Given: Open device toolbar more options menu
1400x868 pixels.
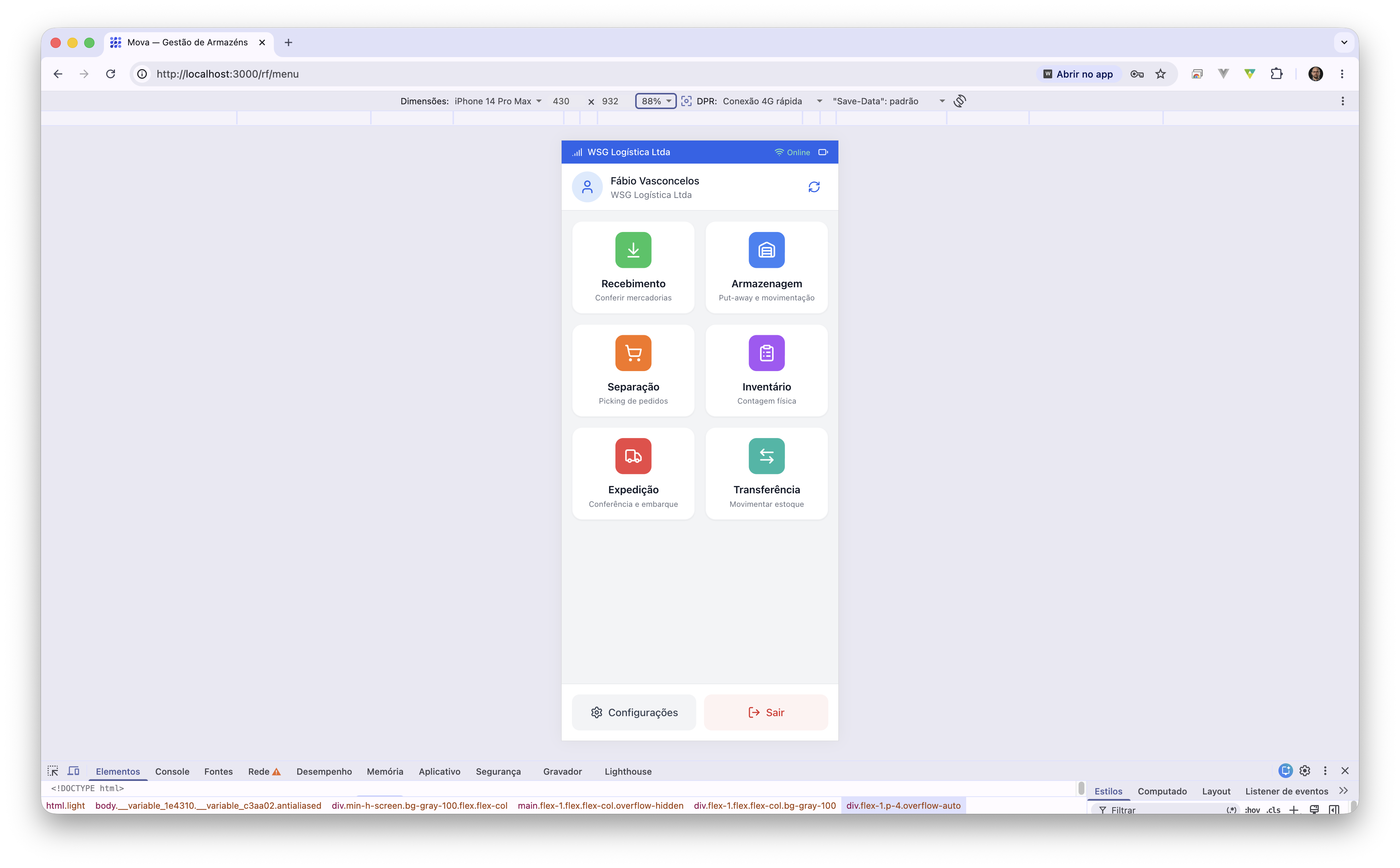Looking at the screenshot, I should pos(1342,101).
